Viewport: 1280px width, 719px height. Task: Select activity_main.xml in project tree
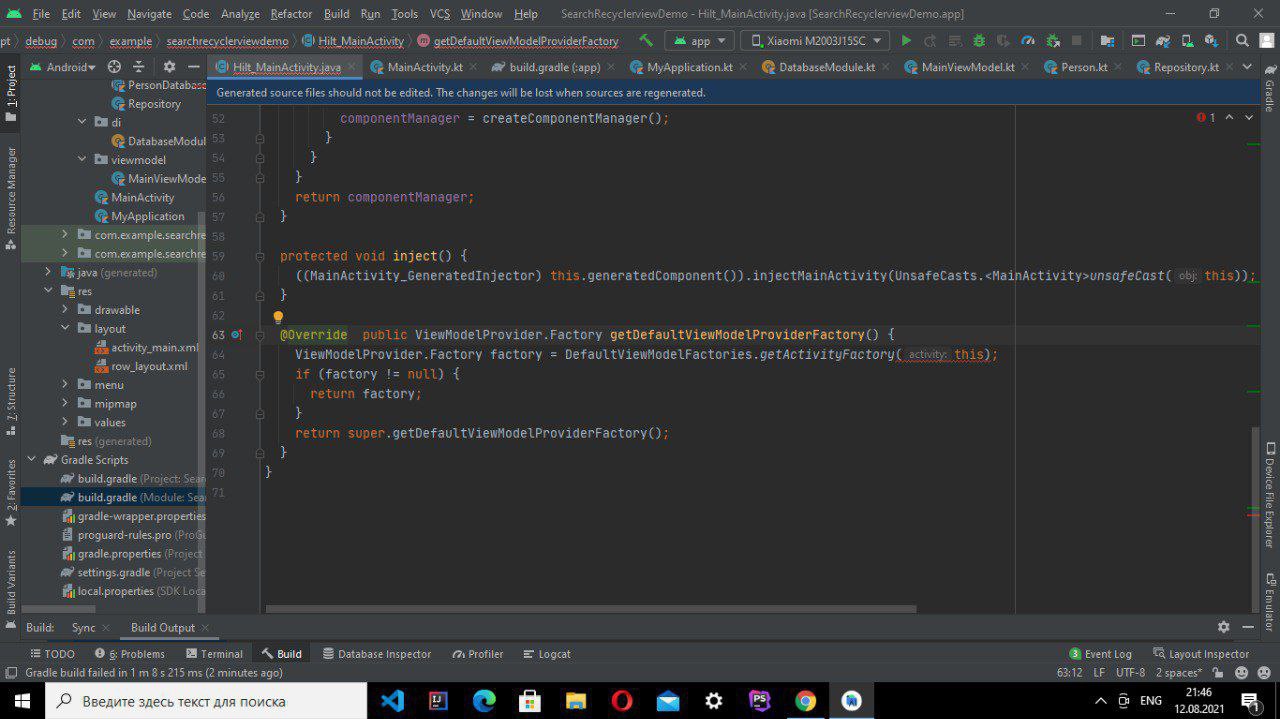pyautogui.click(x=155, y=348)
